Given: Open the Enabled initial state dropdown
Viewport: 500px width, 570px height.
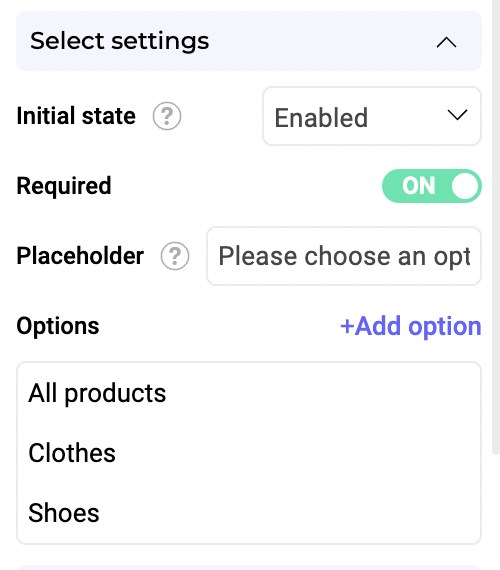Looking at the screenshot, I should click(x=372, y=116).
